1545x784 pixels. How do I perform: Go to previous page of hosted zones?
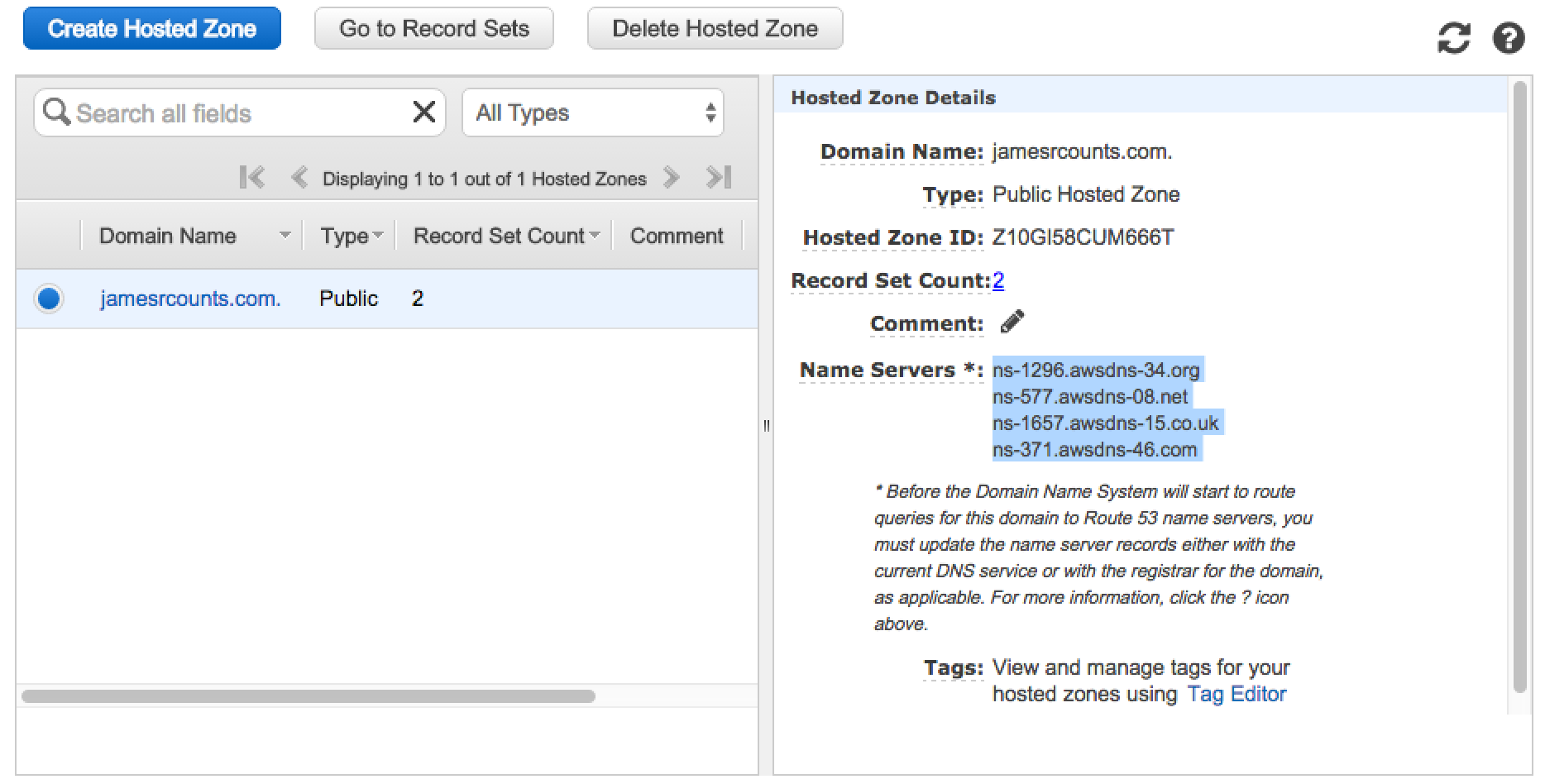click(x=299, y=178)
